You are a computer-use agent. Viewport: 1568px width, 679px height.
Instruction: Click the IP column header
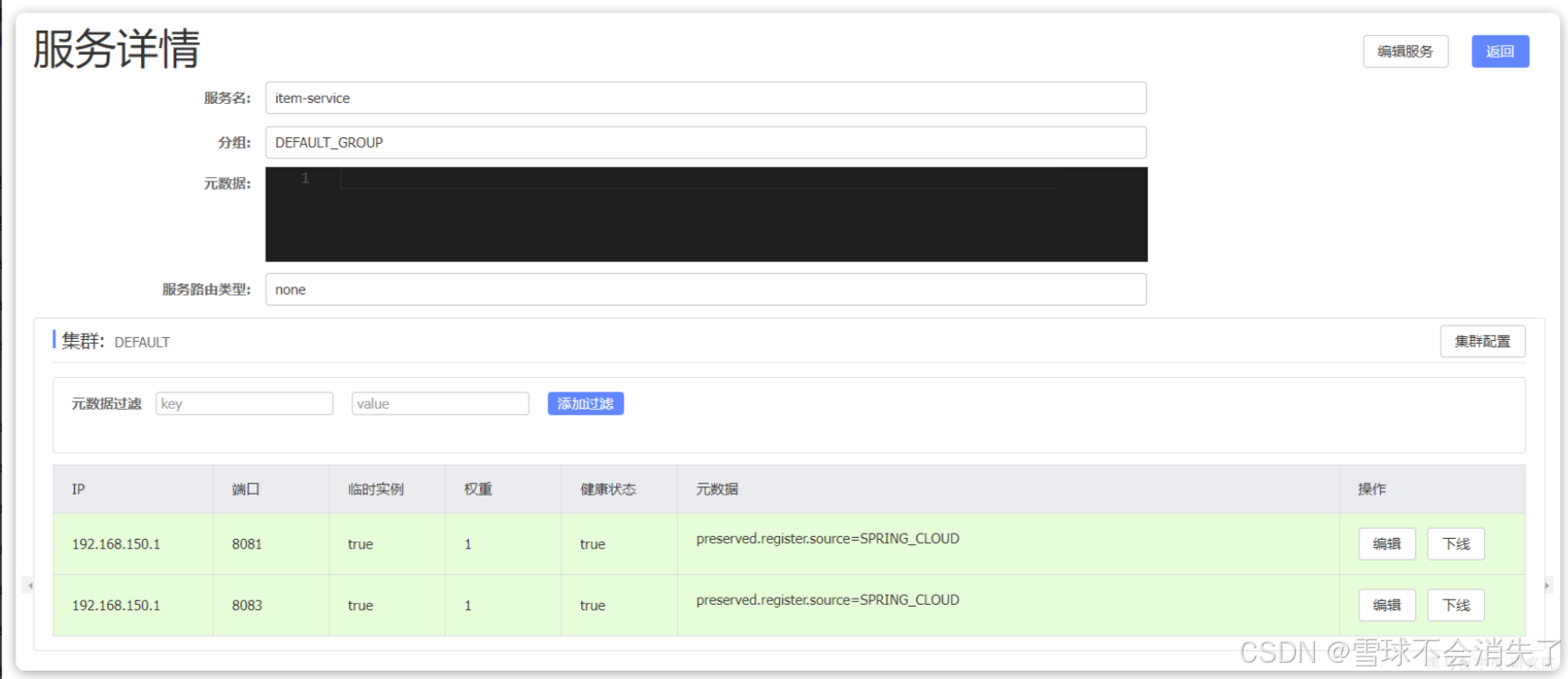click(133, 489)
